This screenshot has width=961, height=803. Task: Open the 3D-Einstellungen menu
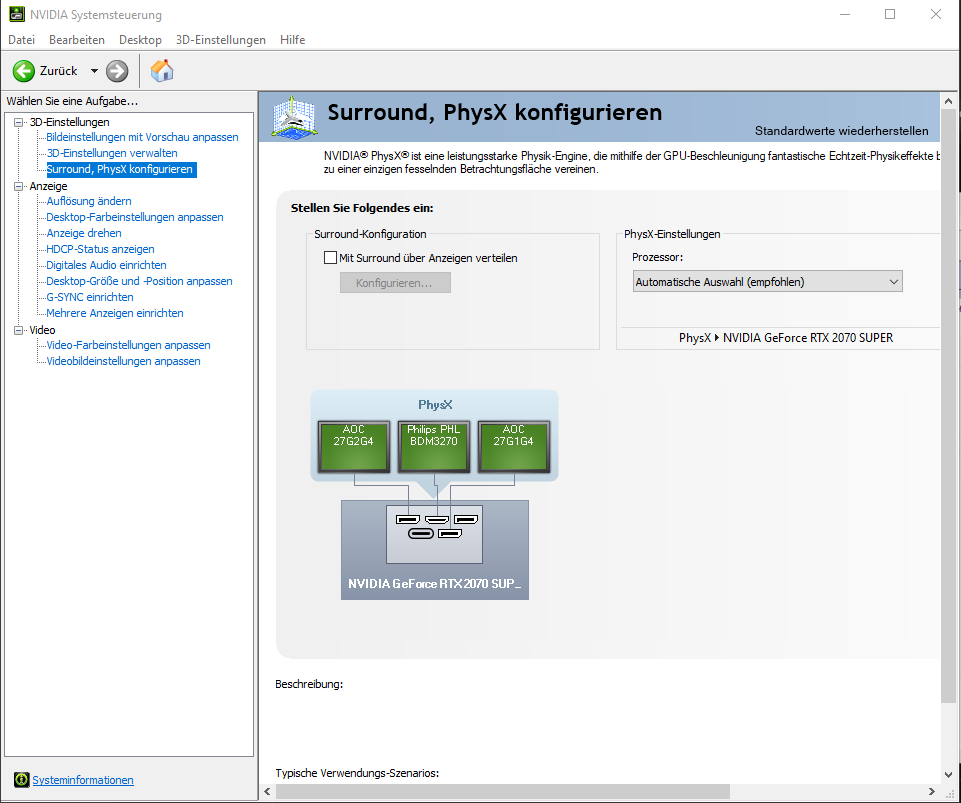221,40
